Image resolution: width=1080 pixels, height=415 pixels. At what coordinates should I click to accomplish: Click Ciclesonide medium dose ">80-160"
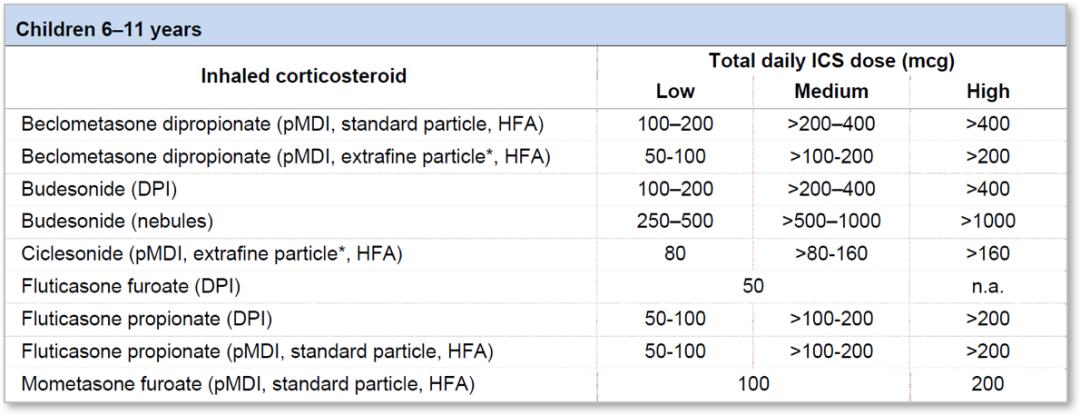[831, 254]
